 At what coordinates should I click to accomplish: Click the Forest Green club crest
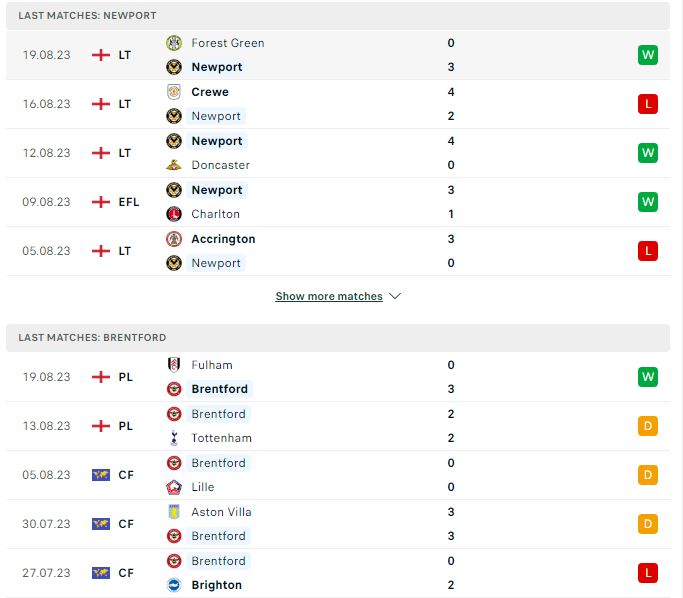(x=174, y=43)
